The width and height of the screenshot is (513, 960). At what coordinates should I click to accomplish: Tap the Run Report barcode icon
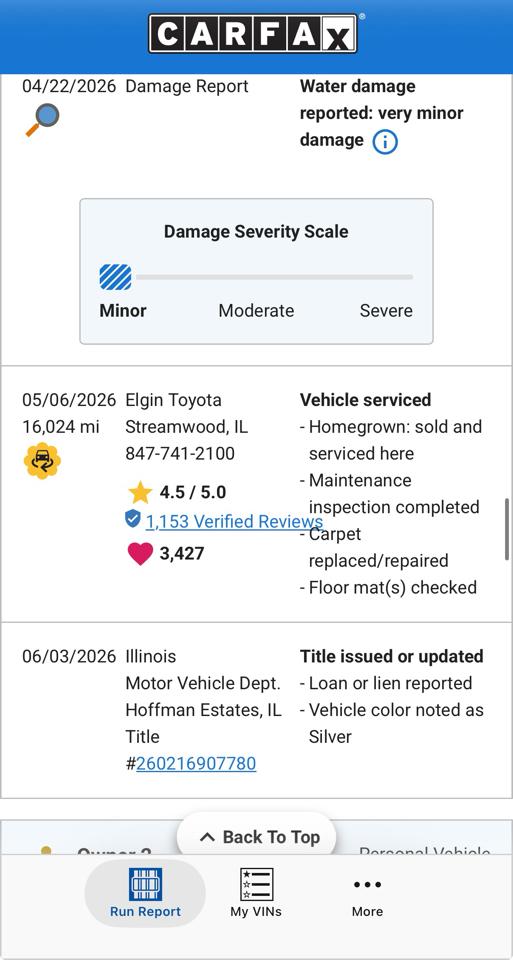coord(146,884)
